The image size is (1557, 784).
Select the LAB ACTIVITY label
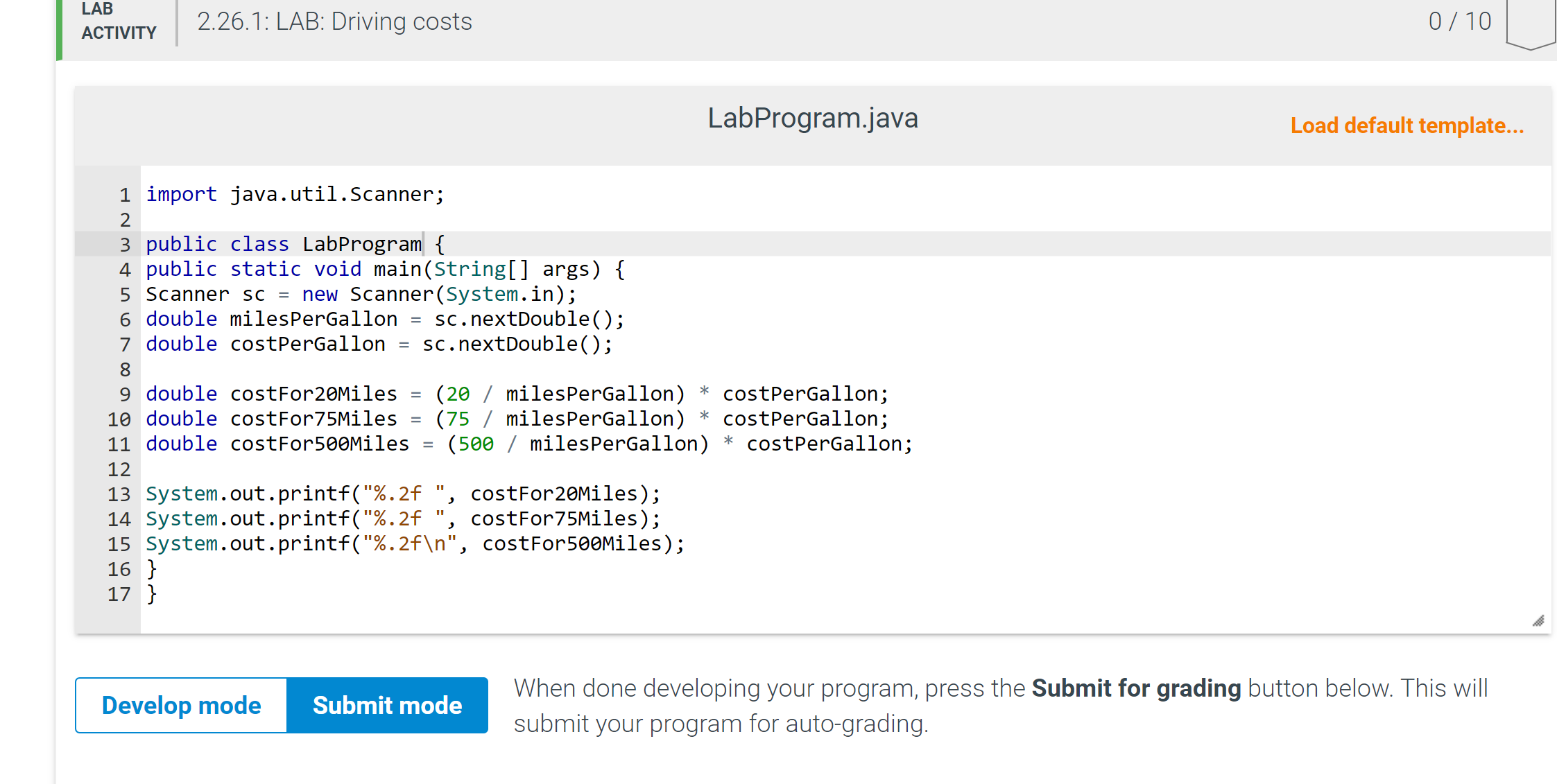tap(118, 21)
